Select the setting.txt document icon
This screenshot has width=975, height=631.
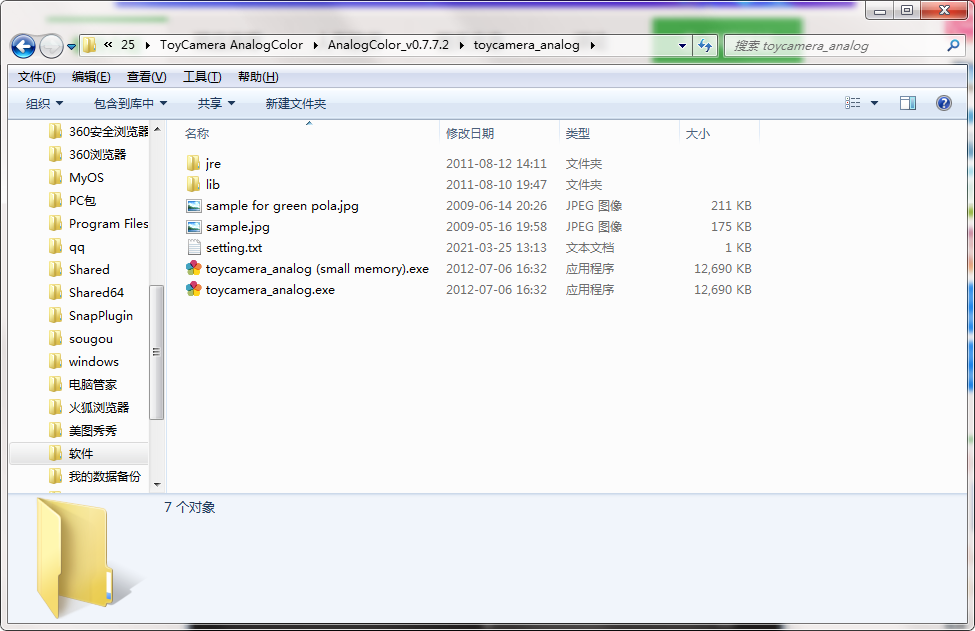coord(194,247)
